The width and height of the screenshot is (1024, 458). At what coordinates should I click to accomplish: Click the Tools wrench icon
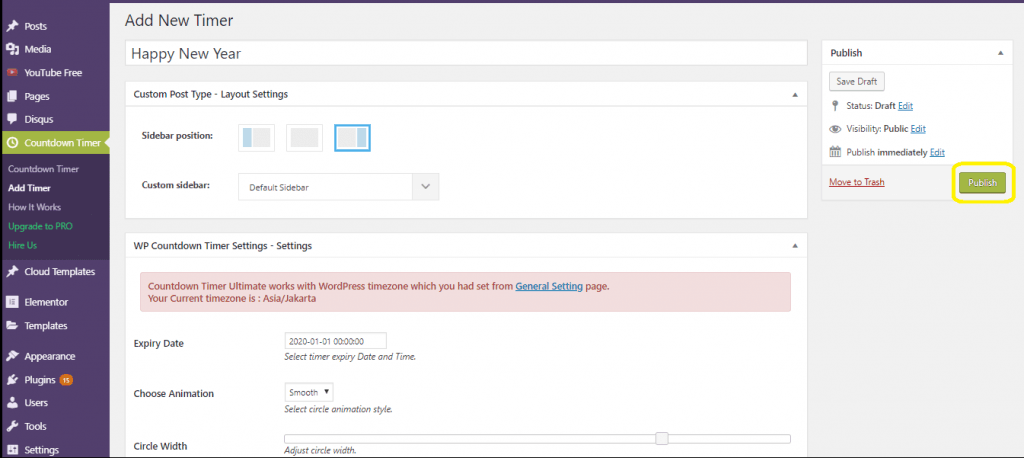(12, 426)
